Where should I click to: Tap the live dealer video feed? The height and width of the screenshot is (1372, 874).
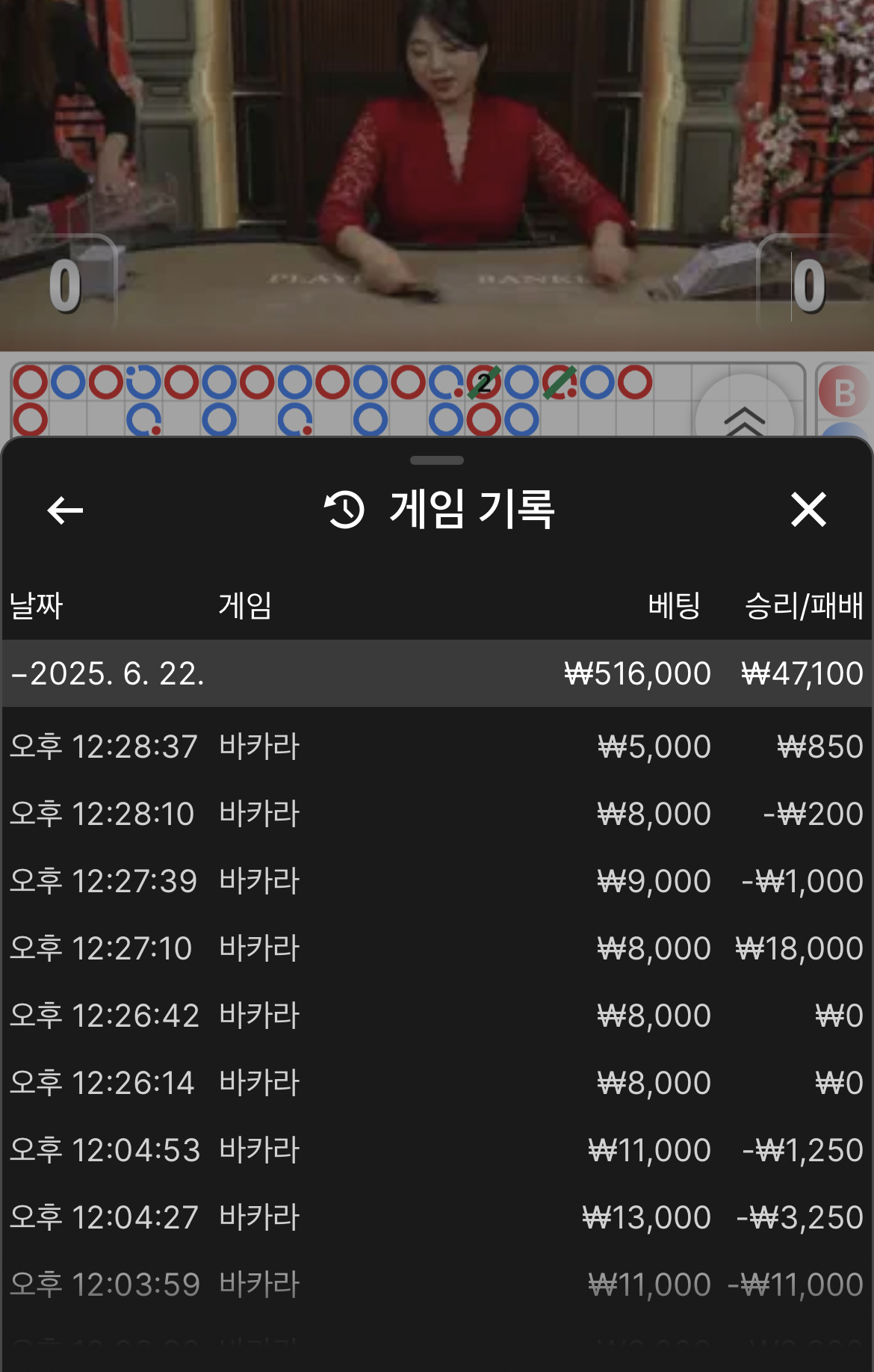[437, 175]
